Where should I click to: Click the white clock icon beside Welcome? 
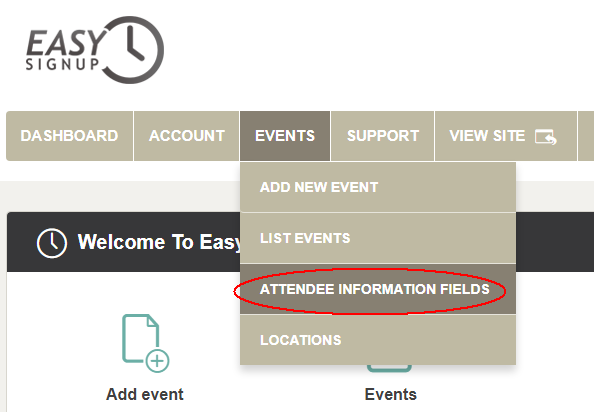pos(52,243)
